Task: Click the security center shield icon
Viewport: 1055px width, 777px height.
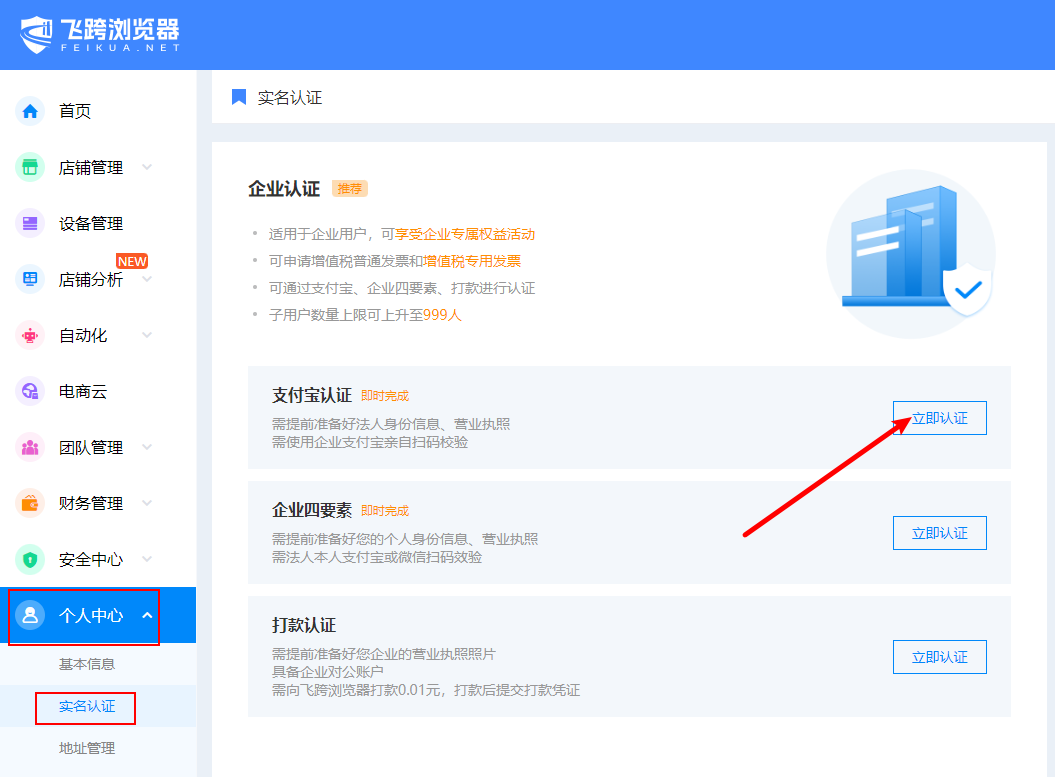Action: pyautogui.click(x=30, y=559)
